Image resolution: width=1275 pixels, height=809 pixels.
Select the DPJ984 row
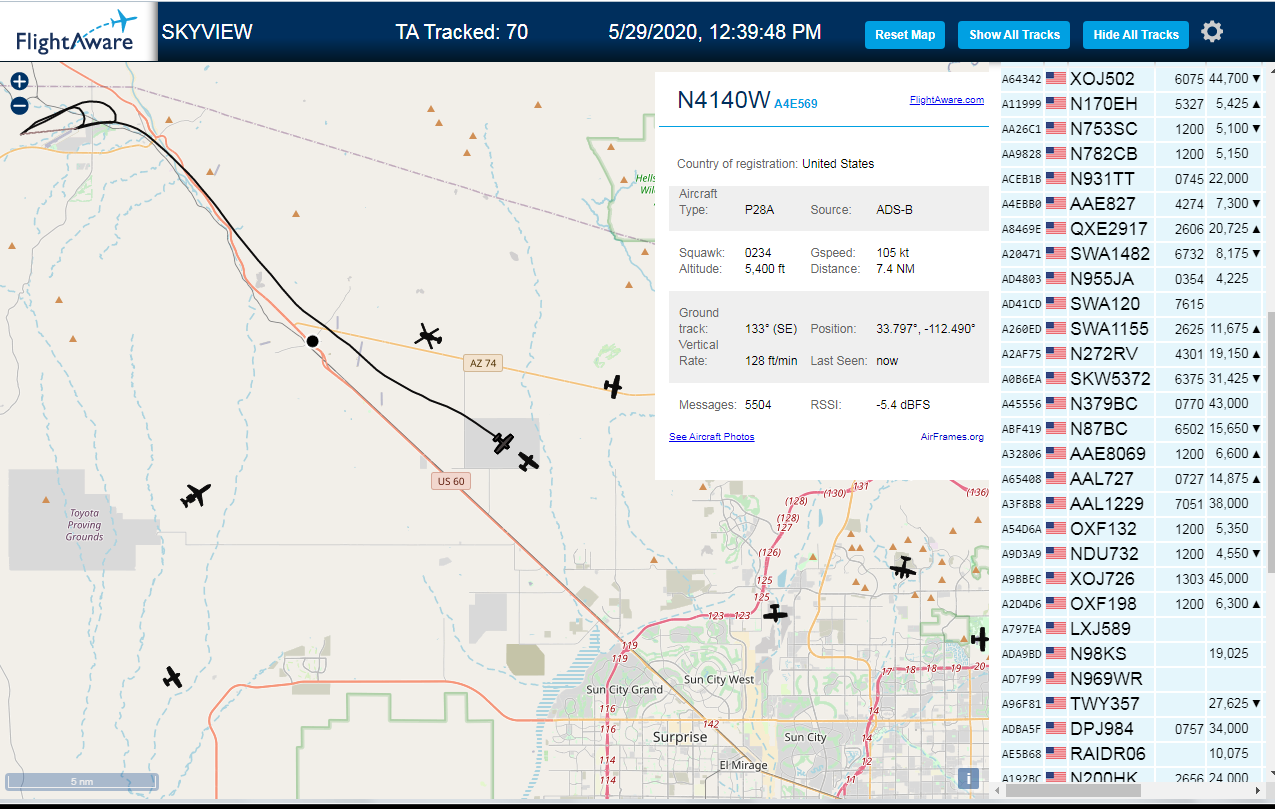(x=1131, y=729)
